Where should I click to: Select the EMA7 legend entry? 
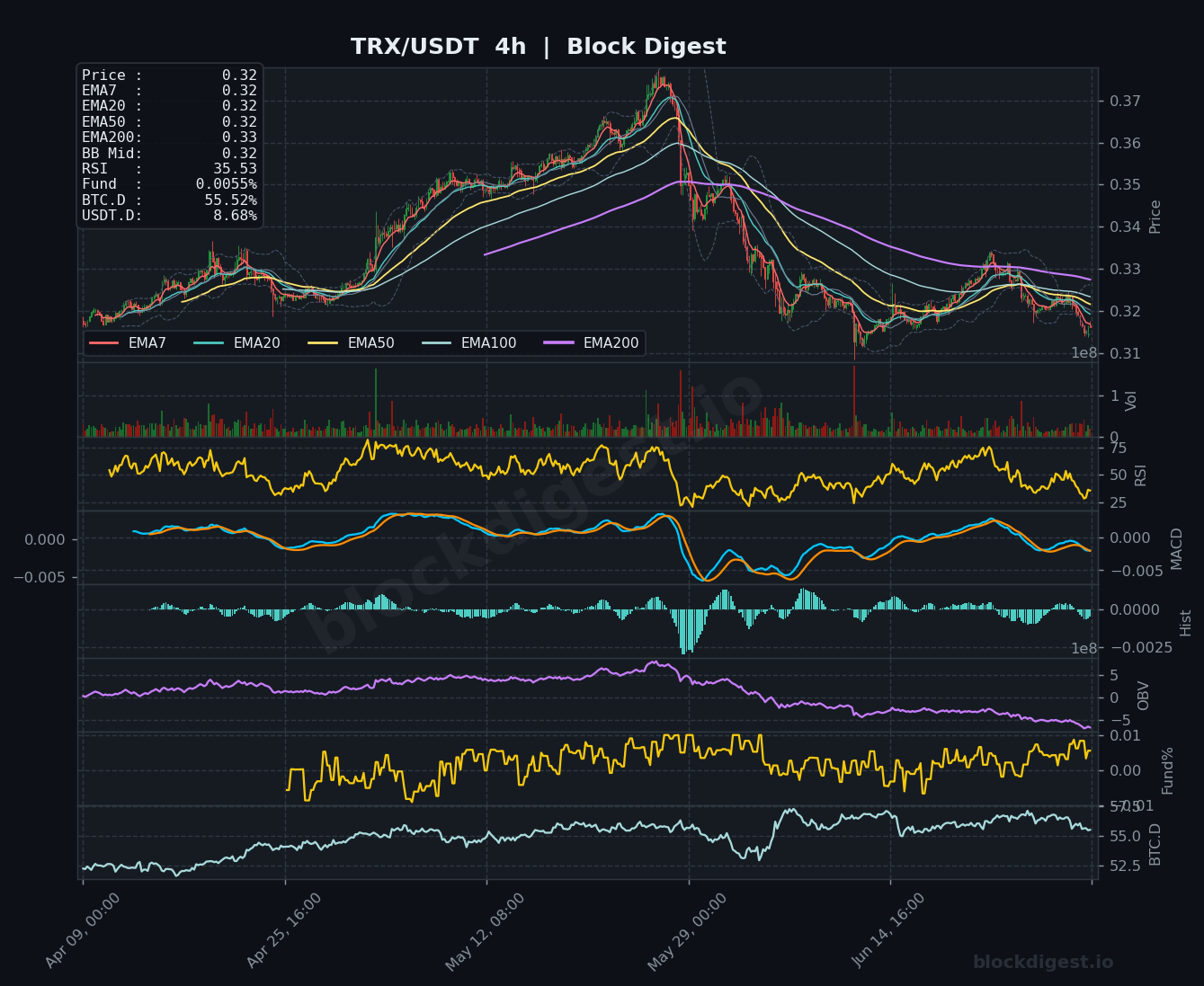click(x=128, y=343)
